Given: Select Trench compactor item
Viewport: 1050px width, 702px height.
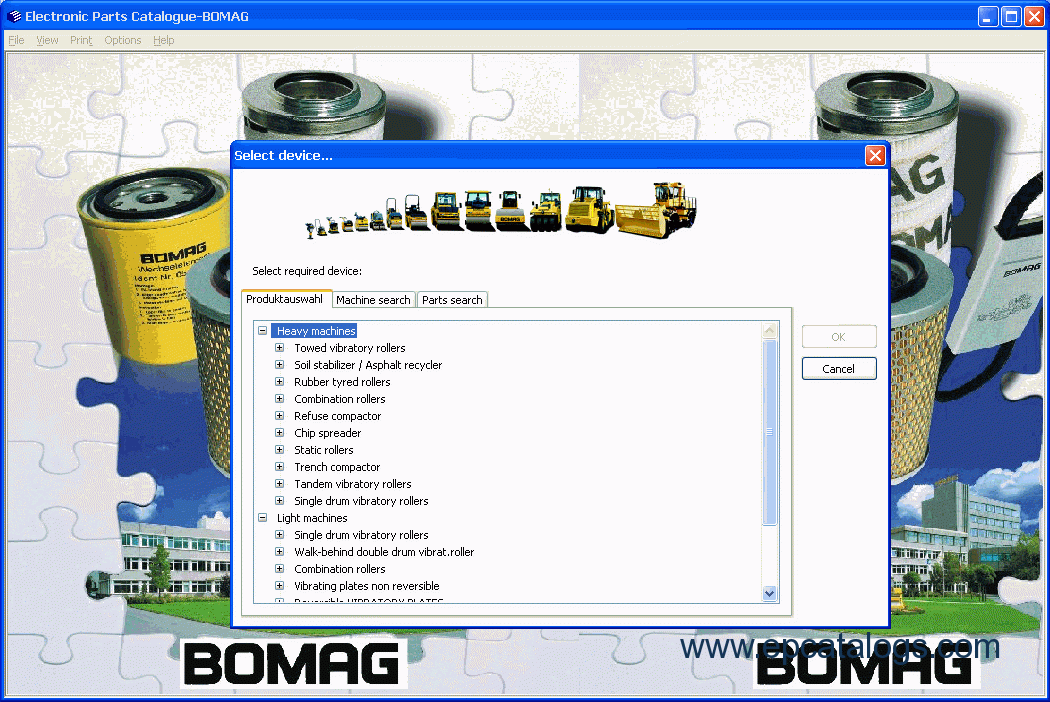Looking at the screenshot, I should [x=337, y=467].
